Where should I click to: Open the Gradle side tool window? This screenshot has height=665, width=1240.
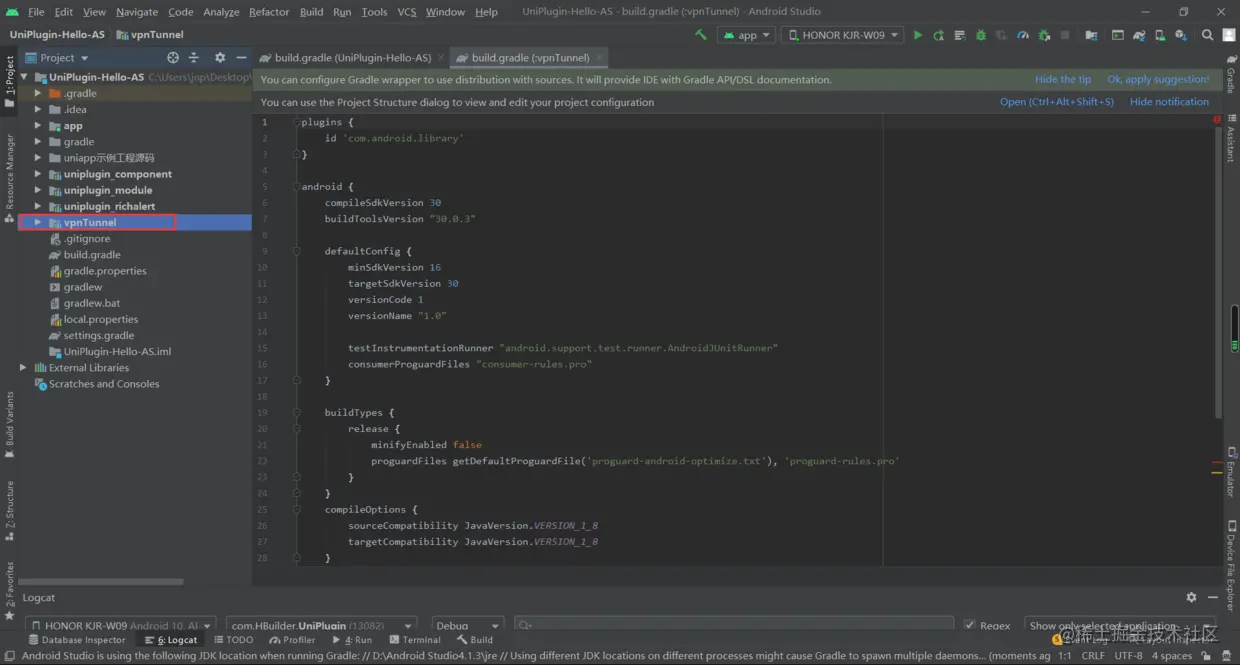click(x=1231, y=75)
